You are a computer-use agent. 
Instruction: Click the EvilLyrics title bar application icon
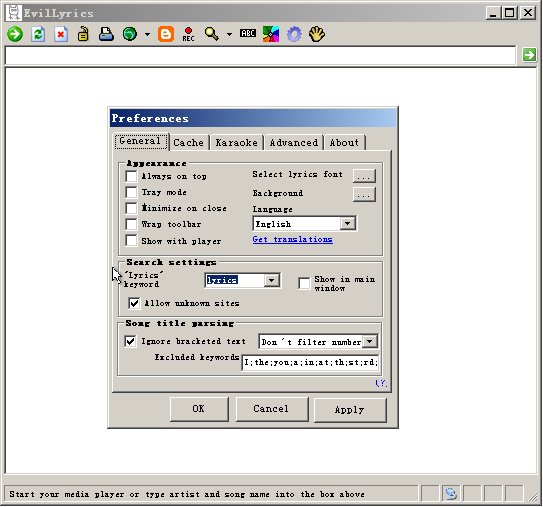coord(14,14)
